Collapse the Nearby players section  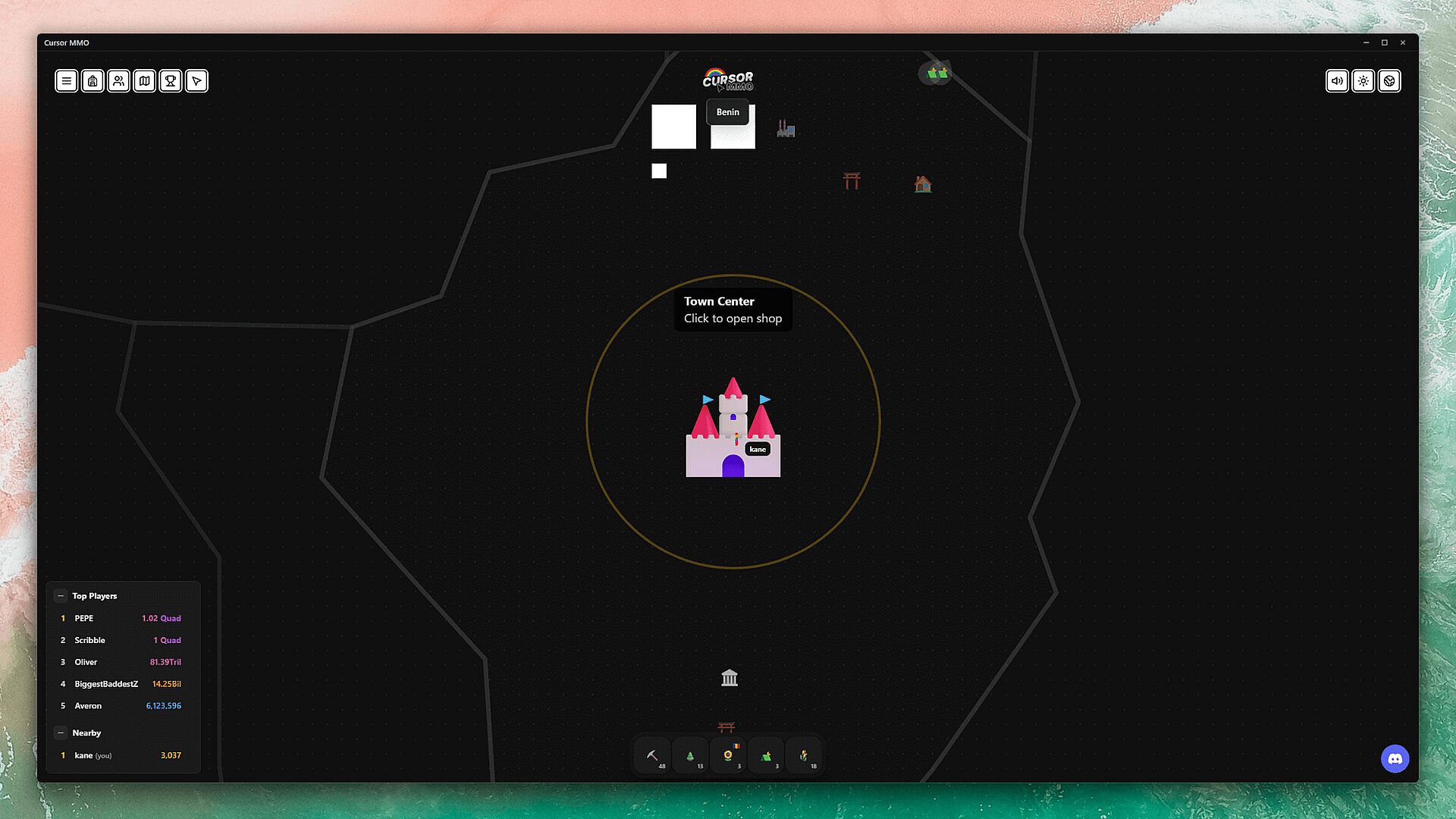[61, 733]
